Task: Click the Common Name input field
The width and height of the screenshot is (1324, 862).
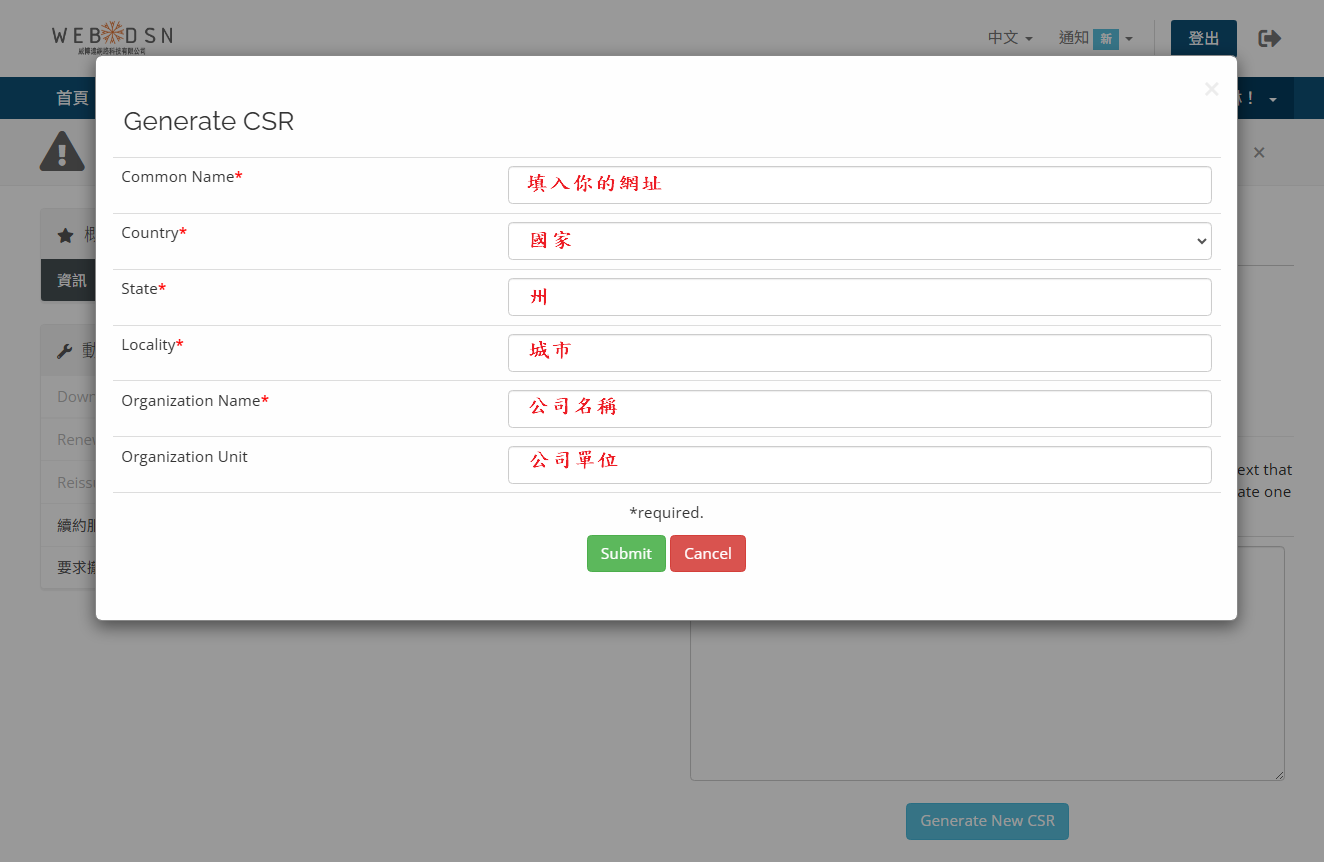Action: 859,185
